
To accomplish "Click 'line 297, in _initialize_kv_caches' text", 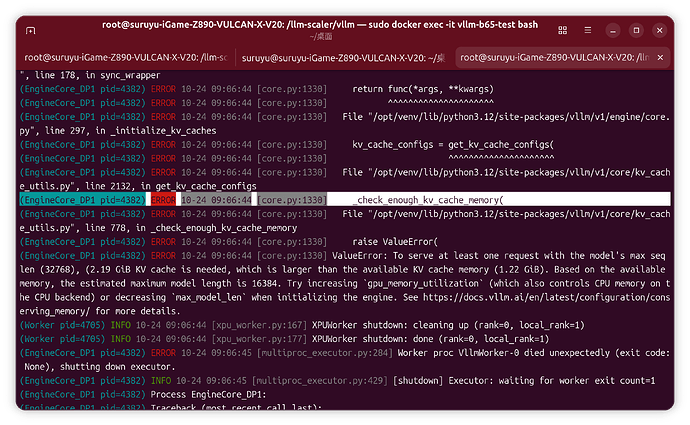I will tap(131, 131).
